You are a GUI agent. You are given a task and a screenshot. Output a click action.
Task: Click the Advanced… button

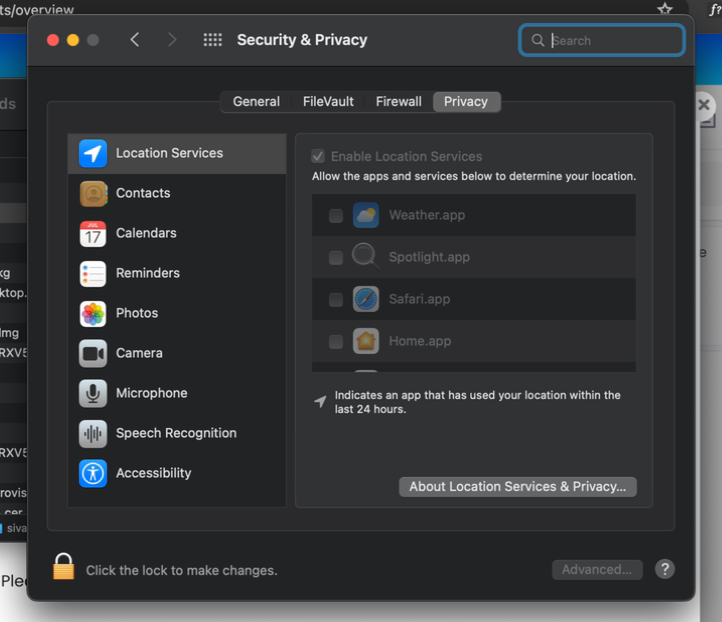pos(597,570)
